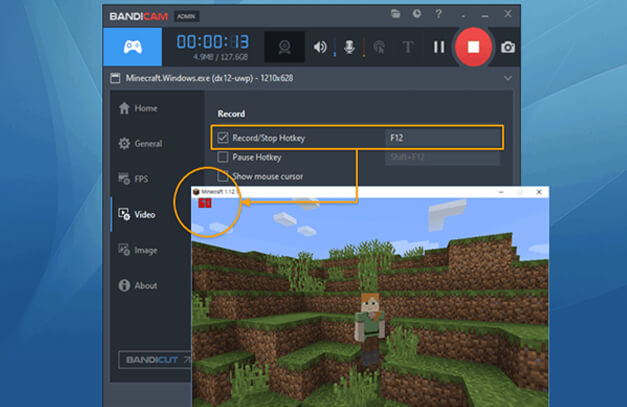Image resolution: width=627 pixels, height=407 pixels.
Task: Click the Alex character in Minecraft
Action: click(370, 330)
